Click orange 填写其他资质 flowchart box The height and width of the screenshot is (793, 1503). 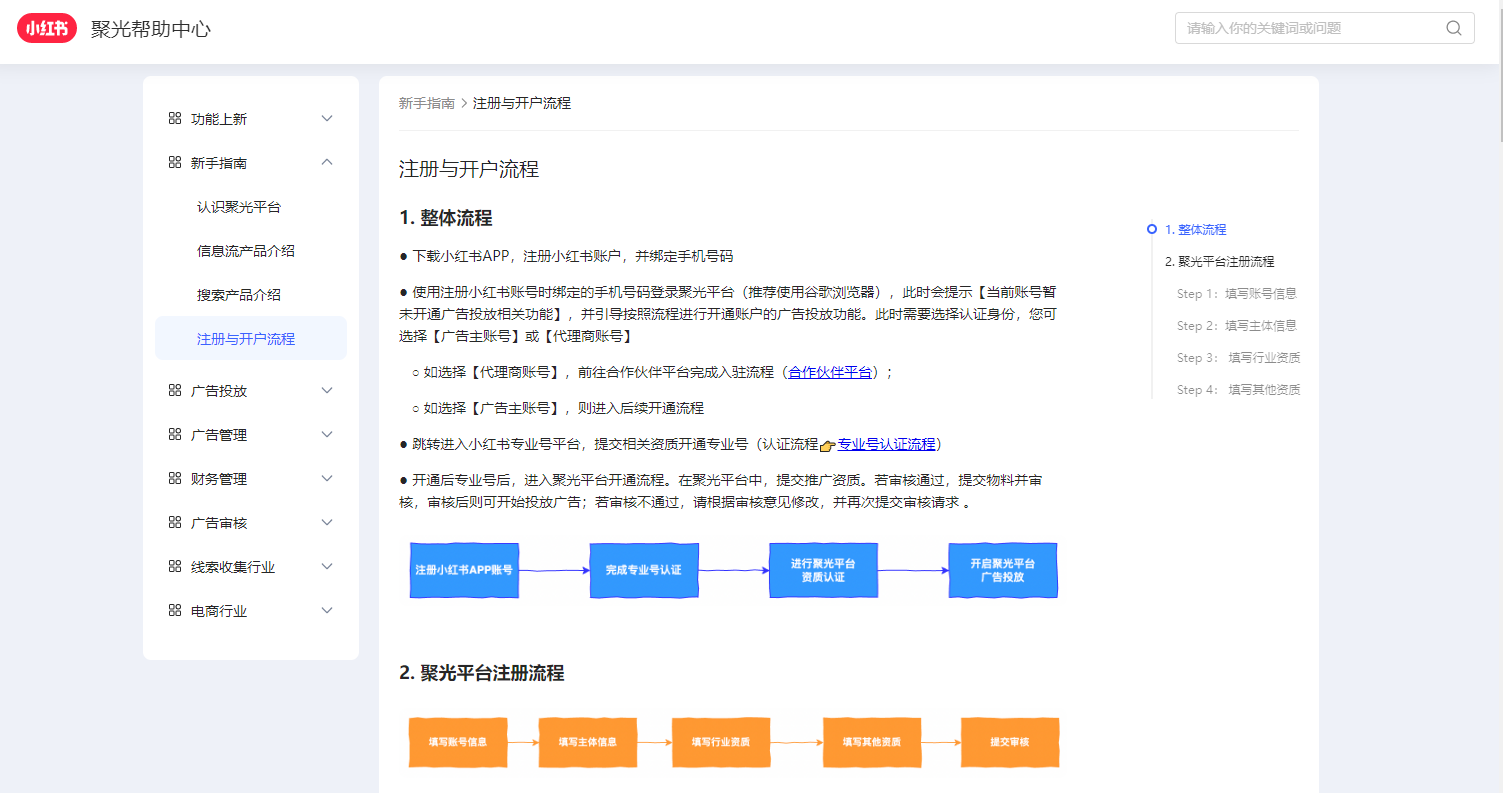click(x=872, y=742)
